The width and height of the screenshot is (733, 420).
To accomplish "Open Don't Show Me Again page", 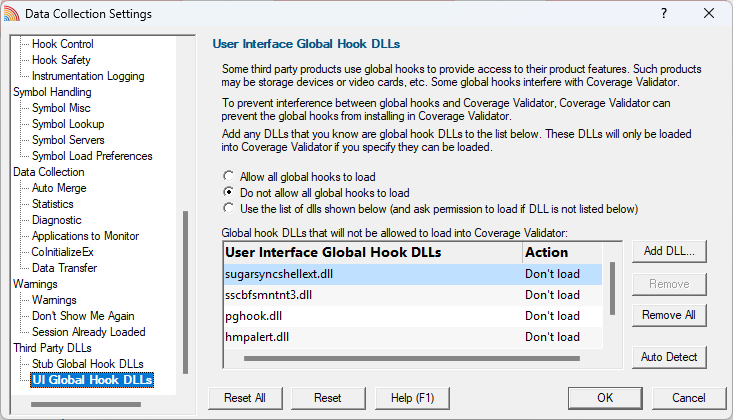I will (x=83, y=316).
